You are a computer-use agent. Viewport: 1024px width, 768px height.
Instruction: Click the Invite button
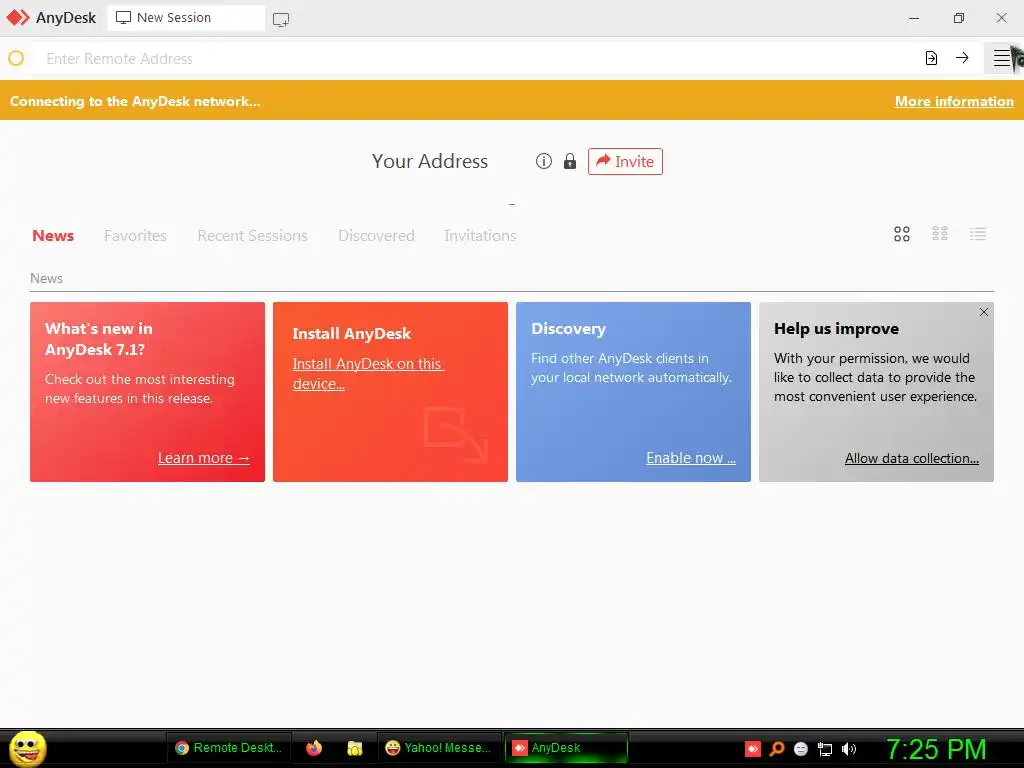(x=625, y=161)
